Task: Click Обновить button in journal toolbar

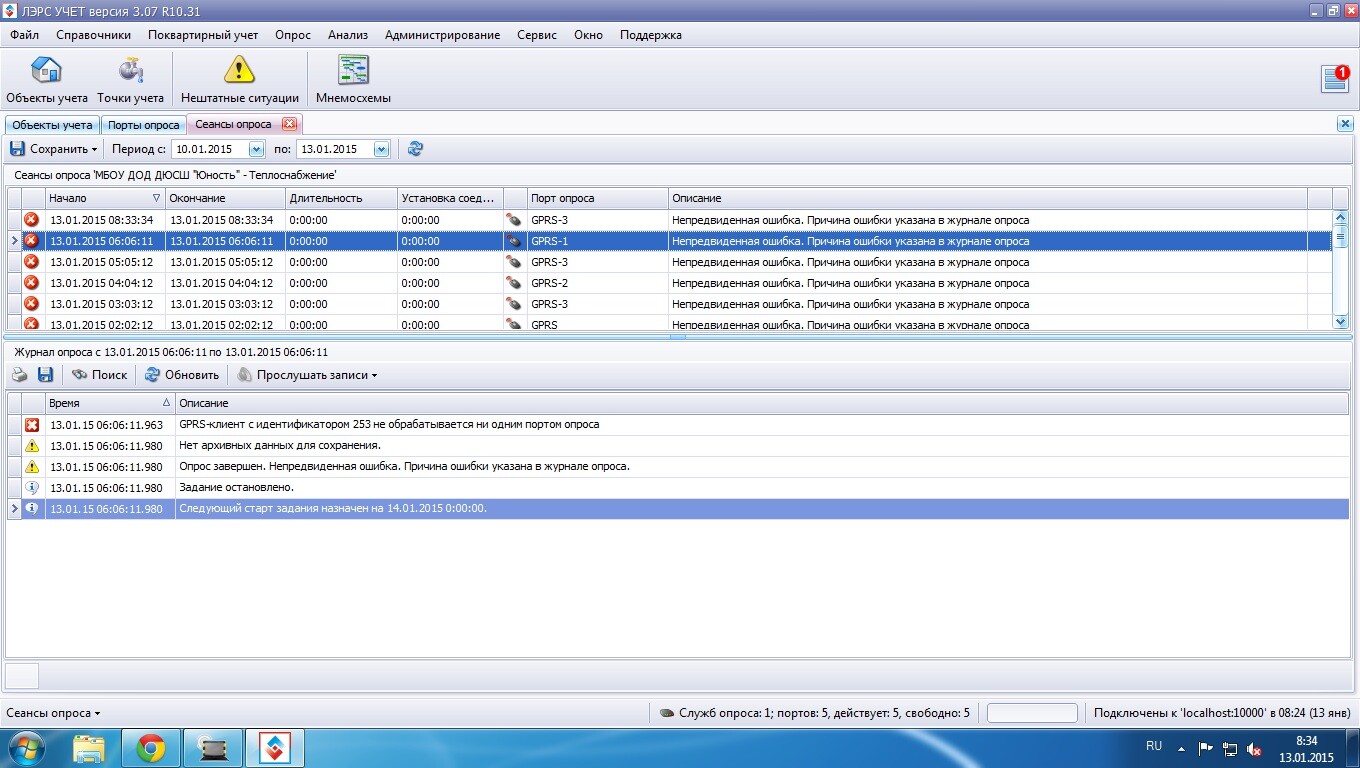Action: pos(182,375)
